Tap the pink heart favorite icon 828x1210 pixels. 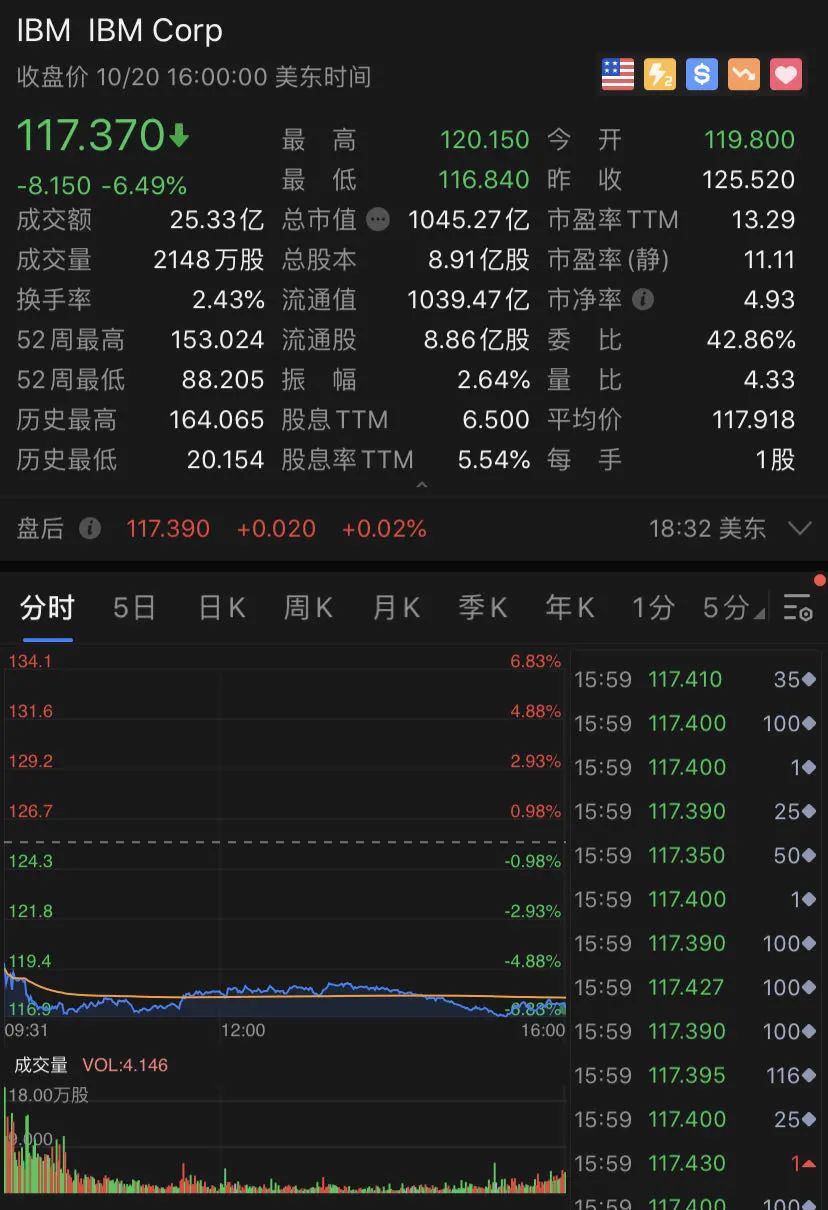(x=786, y=75)
